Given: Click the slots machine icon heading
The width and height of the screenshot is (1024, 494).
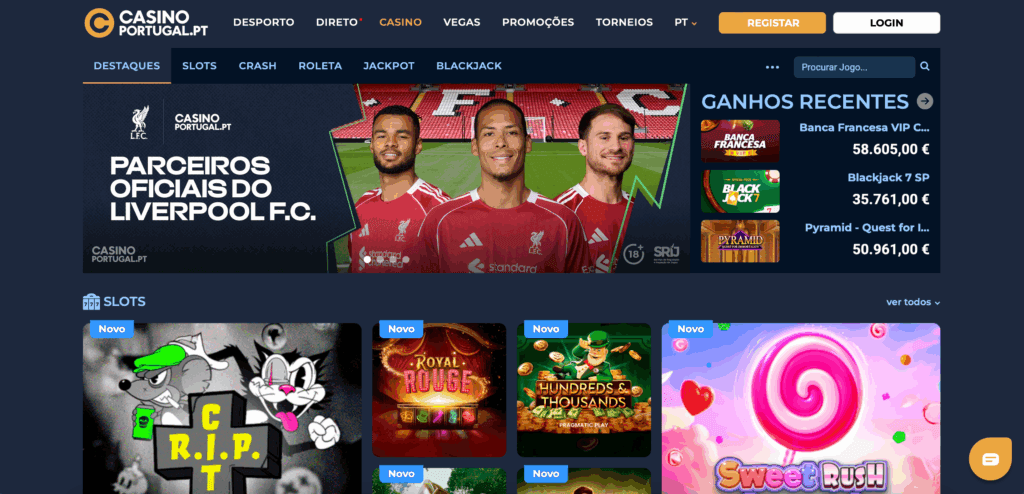Looking at the screenshot, I should tap(91, 301).
